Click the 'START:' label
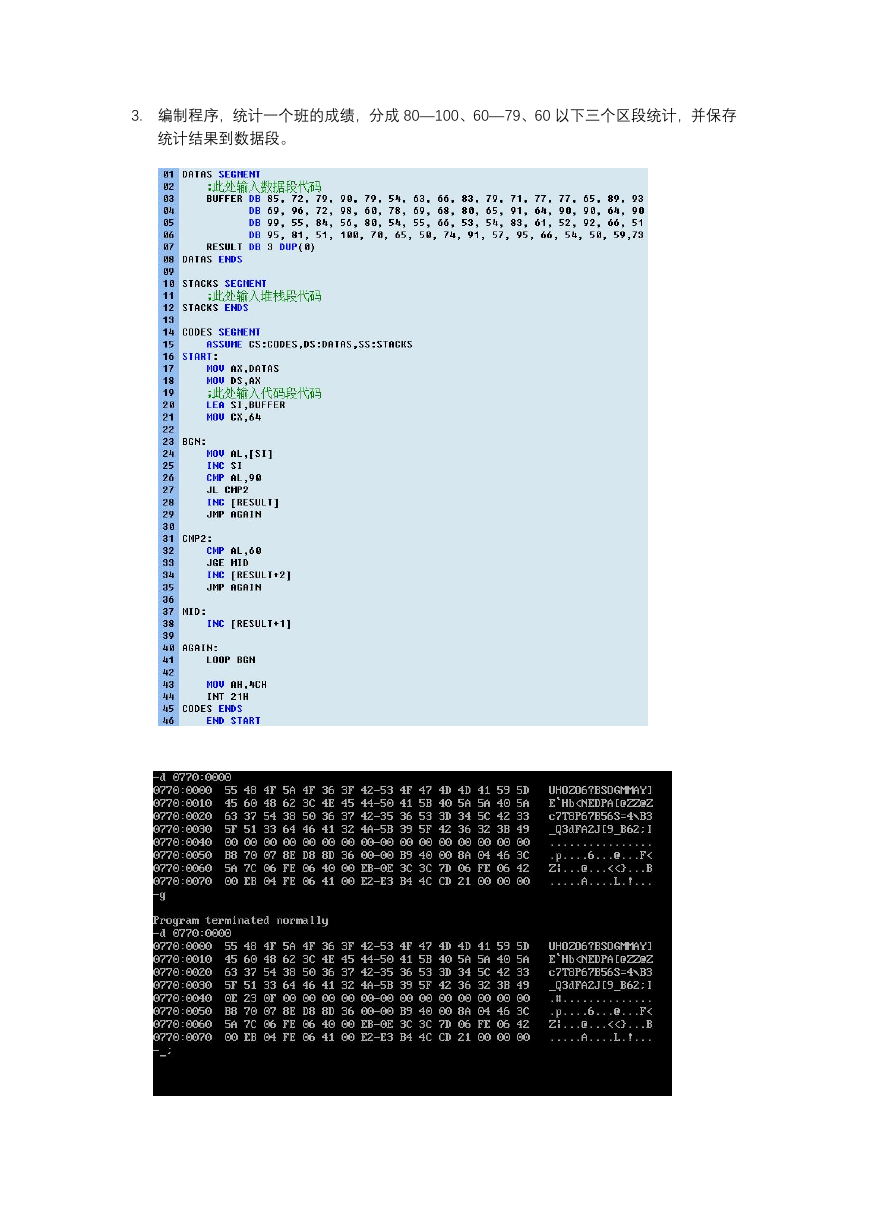Image resolution: width=869 pixels, height=1228 pixels. [200, 356]
